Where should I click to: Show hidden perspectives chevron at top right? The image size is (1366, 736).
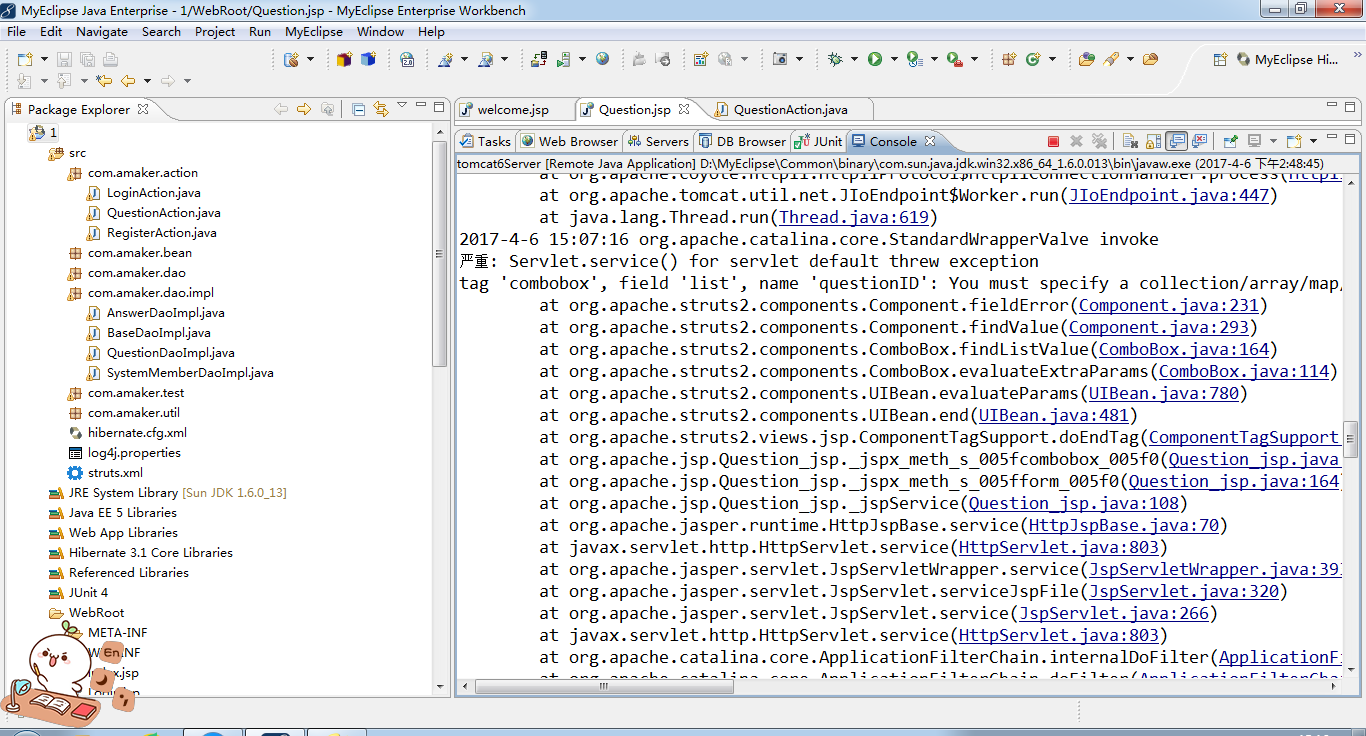pos(1357,54)
